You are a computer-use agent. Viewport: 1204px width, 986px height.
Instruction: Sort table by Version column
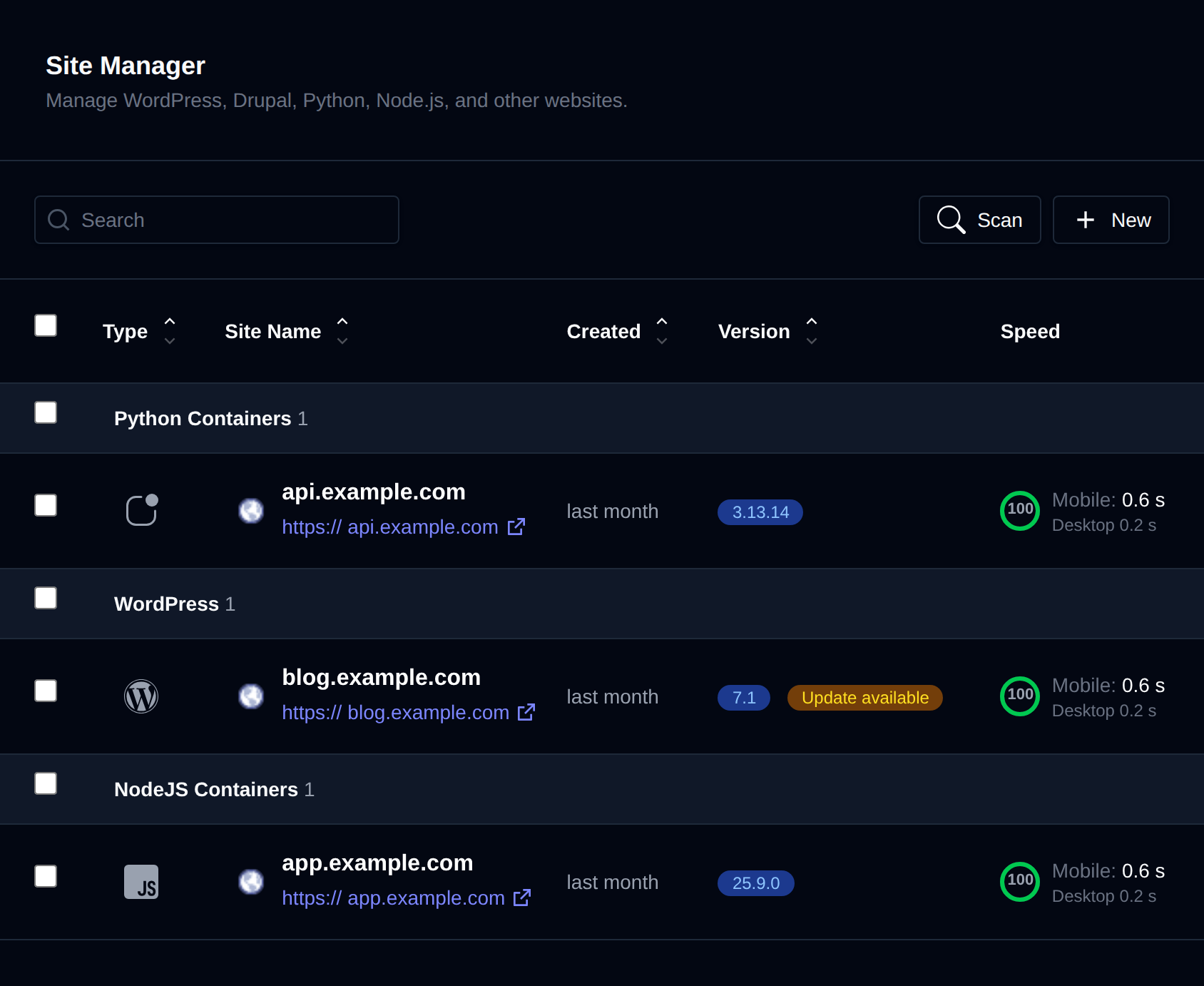[768, 331]
